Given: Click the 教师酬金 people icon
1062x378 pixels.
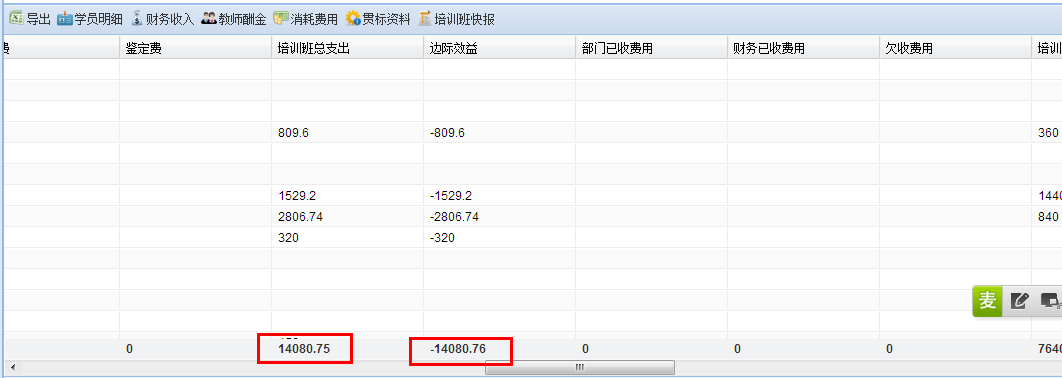Looking at the screenshot, I should click(x=209, y=18).
